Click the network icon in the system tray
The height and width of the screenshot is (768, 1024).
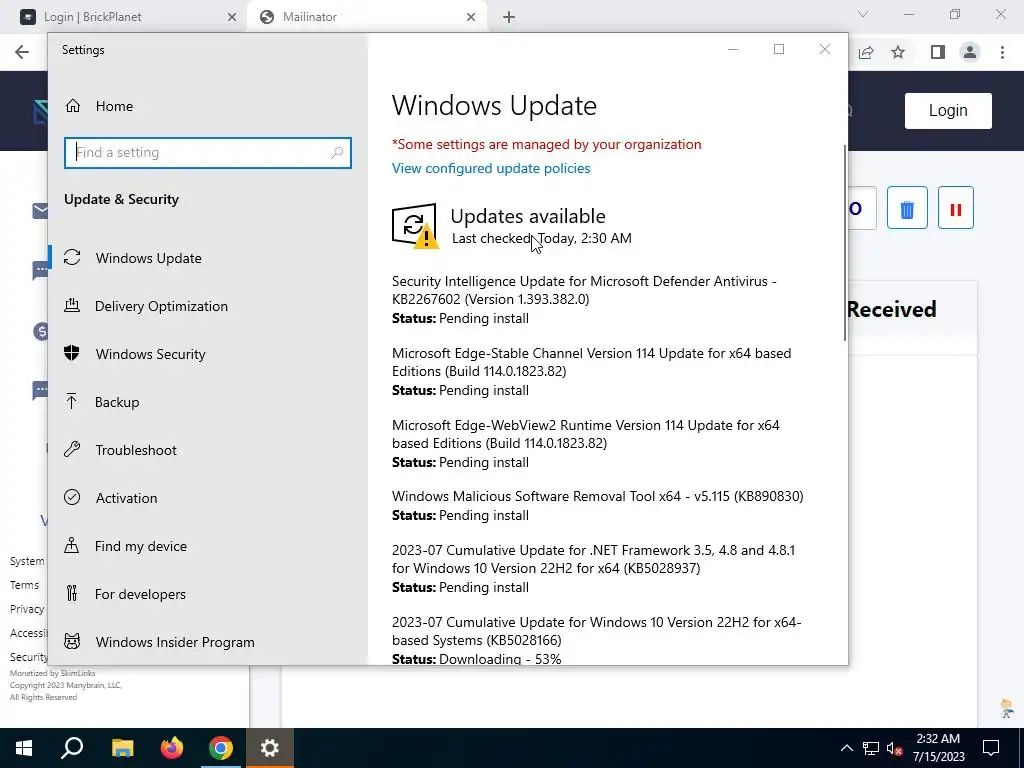tap(871, 748)
